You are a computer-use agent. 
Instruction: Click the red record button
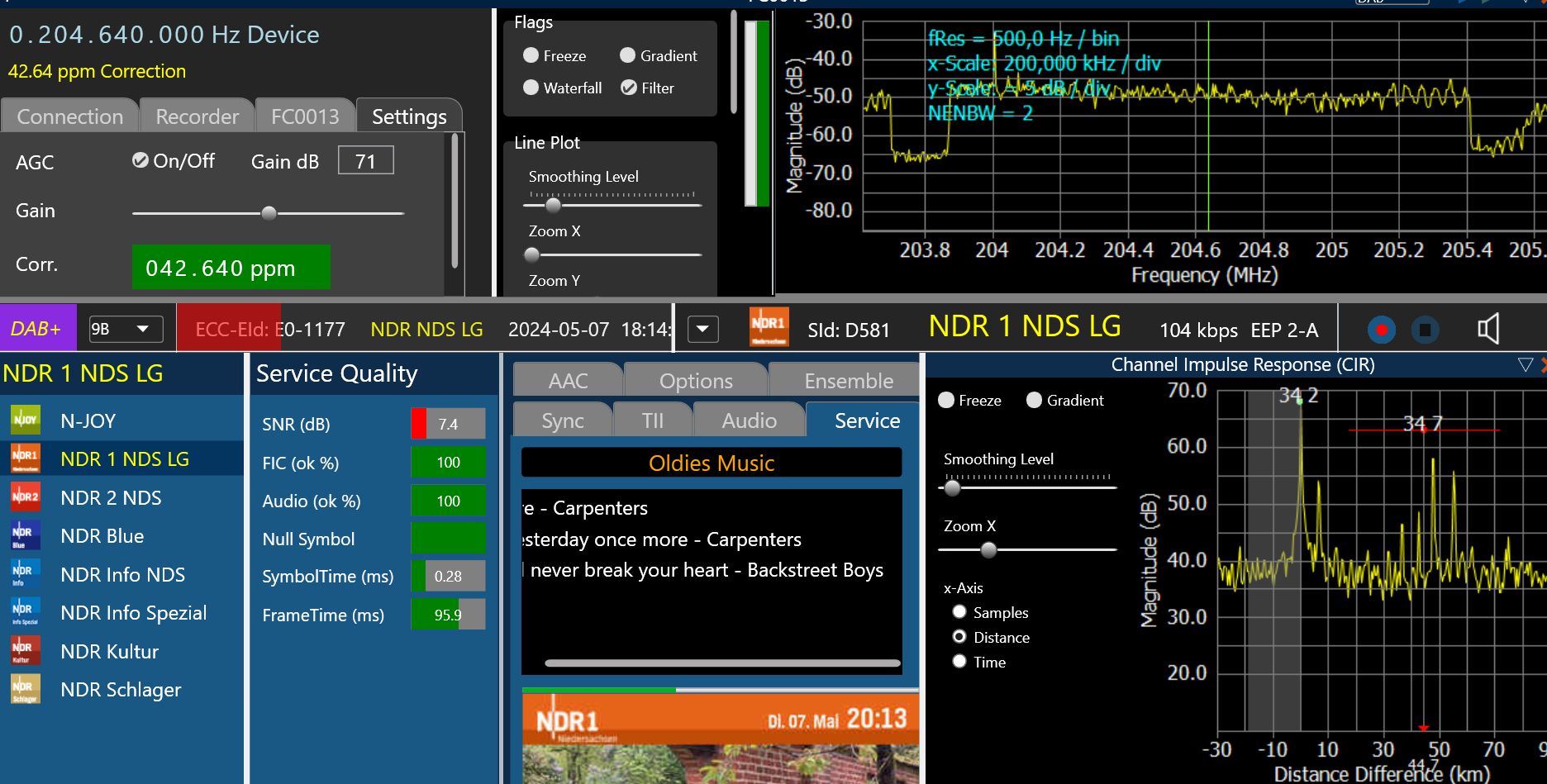tap(1381, 330)
